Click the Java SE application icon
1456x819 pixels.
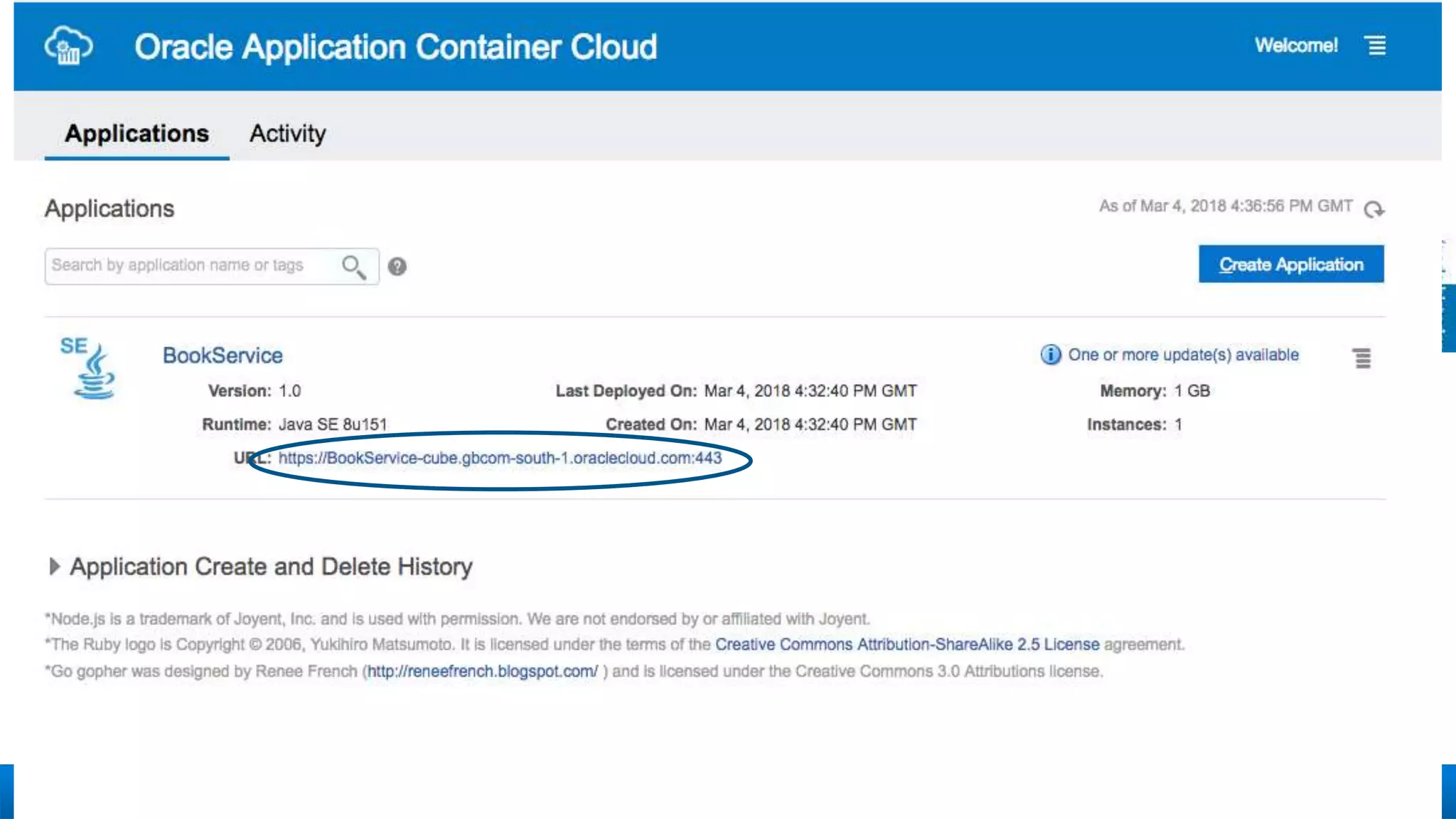pos(89,368)
